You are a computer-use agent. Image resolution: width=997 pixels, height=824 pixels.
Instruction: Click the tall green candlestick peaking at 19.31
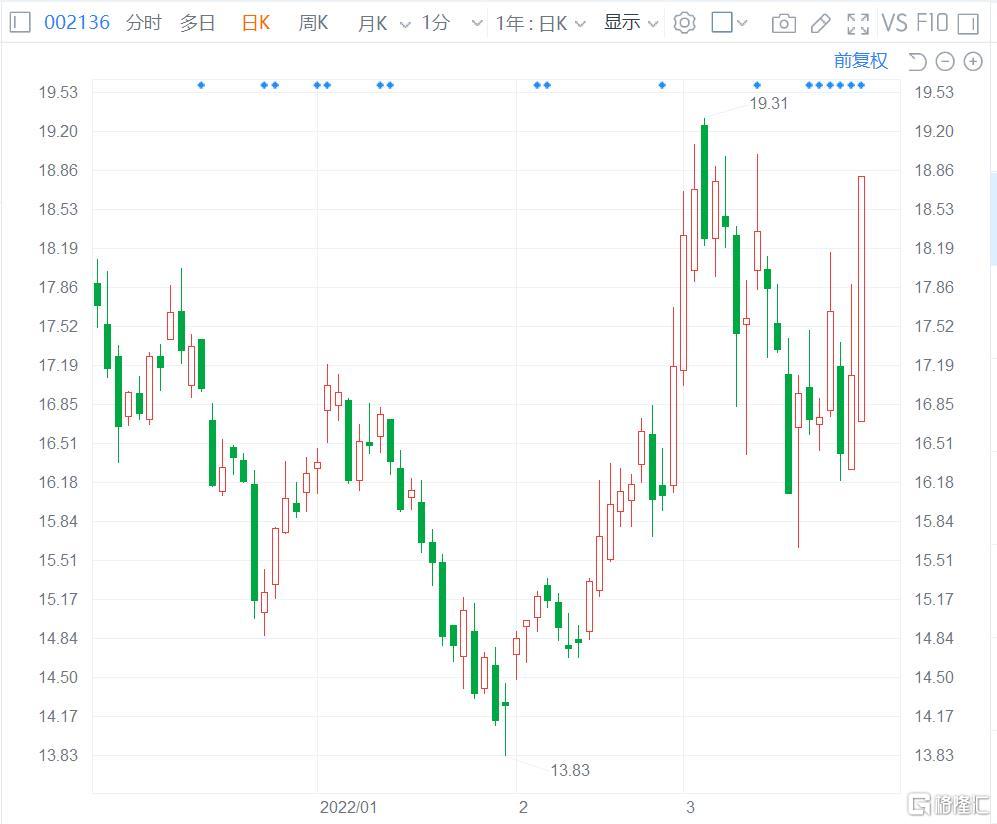coord(705,182)
